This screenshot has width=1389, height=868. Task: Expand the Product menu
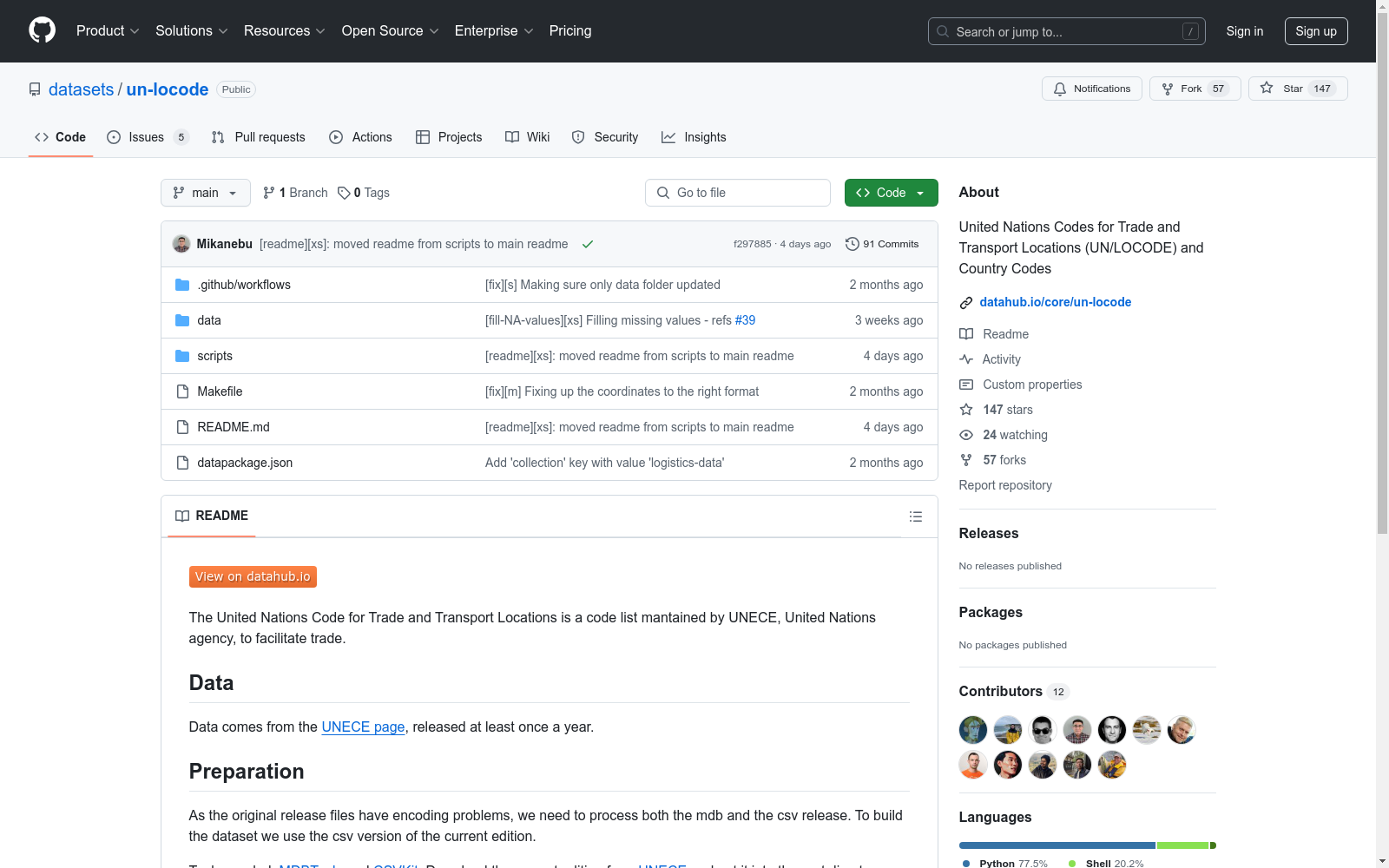[x=108, y=31]
